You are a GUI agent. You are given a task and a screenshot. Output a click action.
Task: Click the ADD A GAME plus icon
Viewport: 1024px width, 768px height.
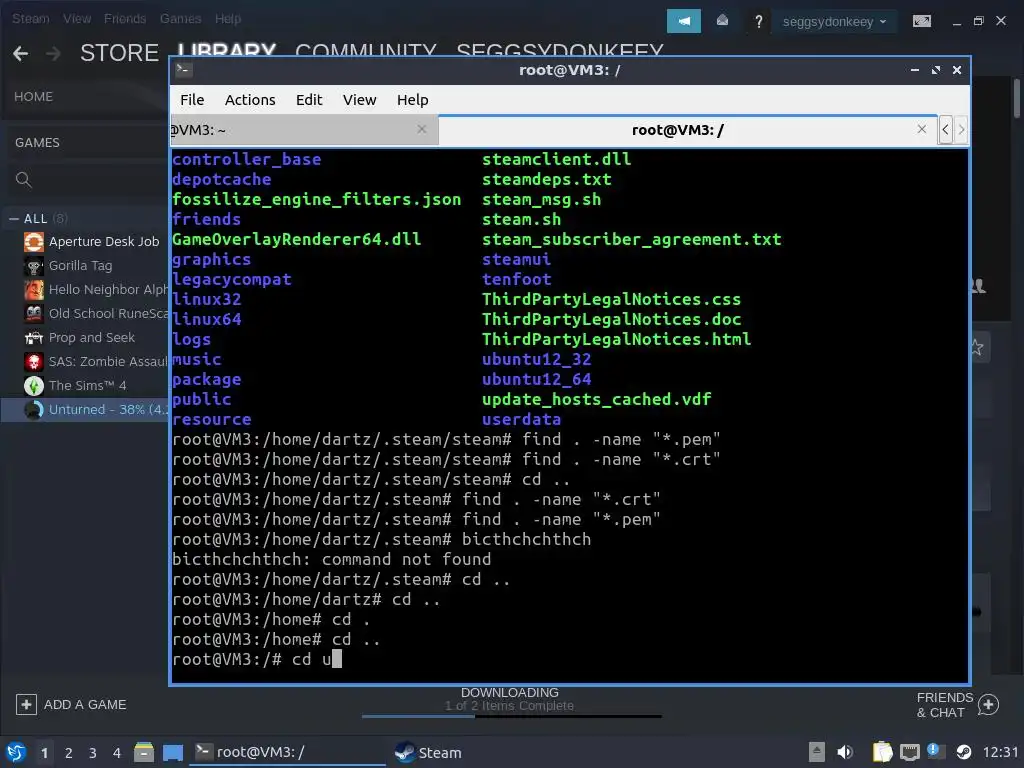pos(26,705)
